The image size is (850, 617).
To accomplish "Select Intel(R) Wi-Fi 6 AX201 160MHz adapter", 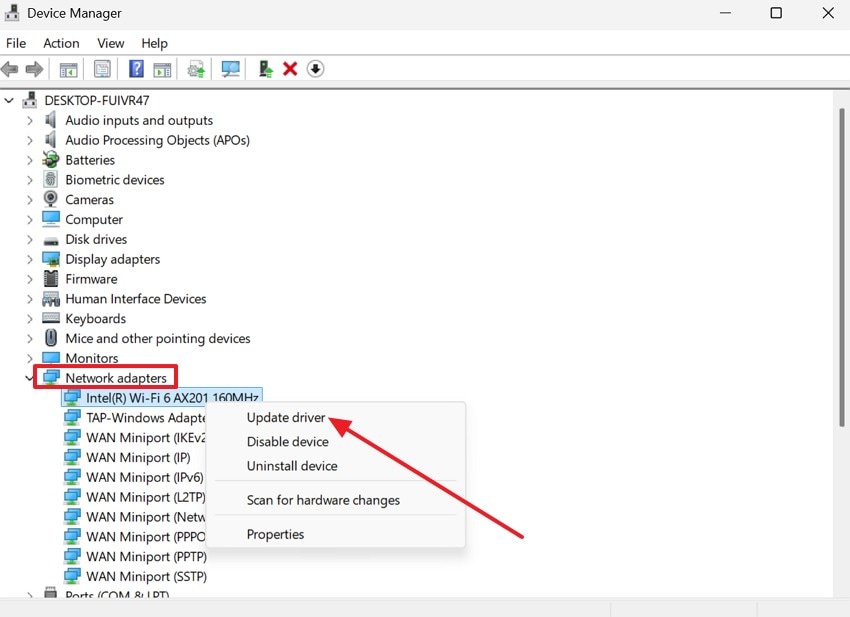I will (x=162, y=397).
